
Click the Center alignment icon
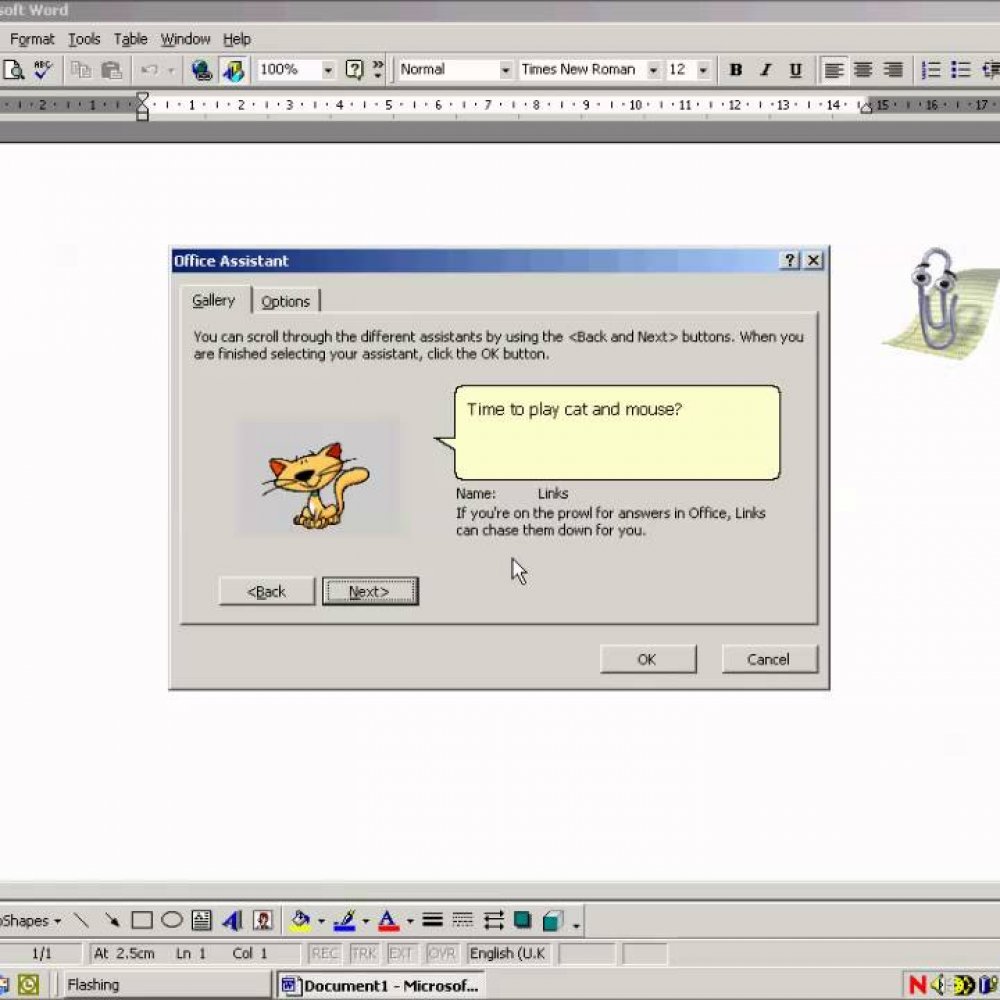863,70
